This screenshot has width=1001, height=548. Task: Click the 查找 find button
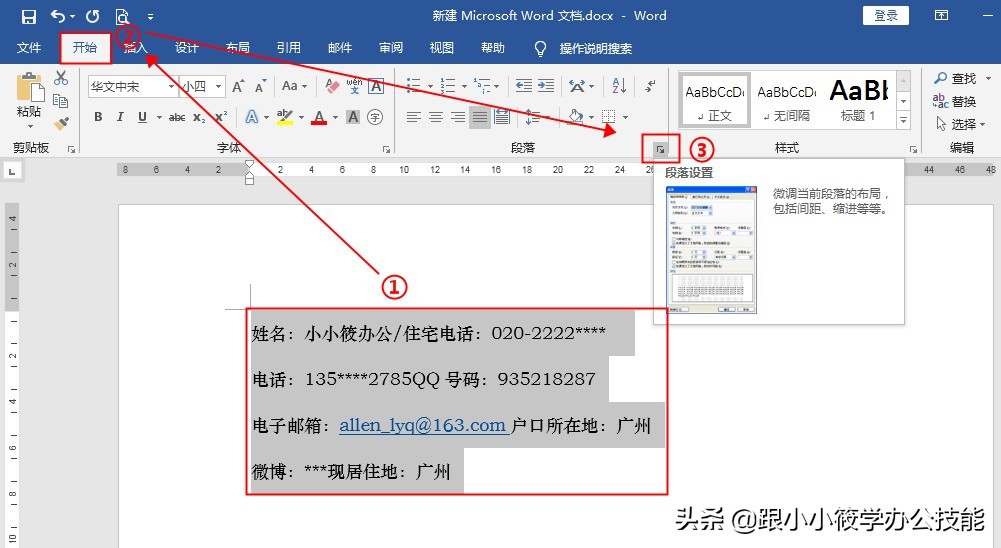coord(955,78)
